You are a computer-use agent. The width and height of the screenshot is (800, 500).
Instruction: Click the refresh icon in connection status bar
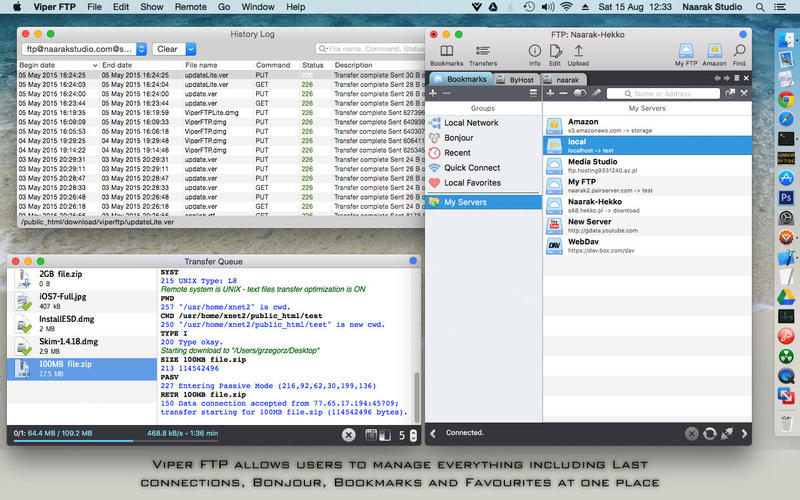point(710,433)
